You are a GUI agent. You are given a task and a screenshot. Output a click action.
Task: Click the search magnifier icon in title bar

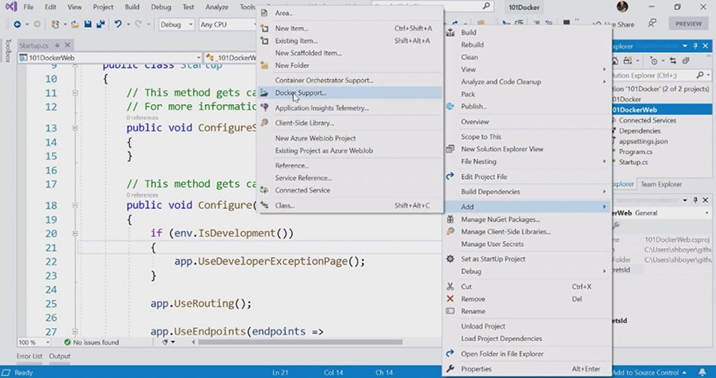click(x=486, y=6)
